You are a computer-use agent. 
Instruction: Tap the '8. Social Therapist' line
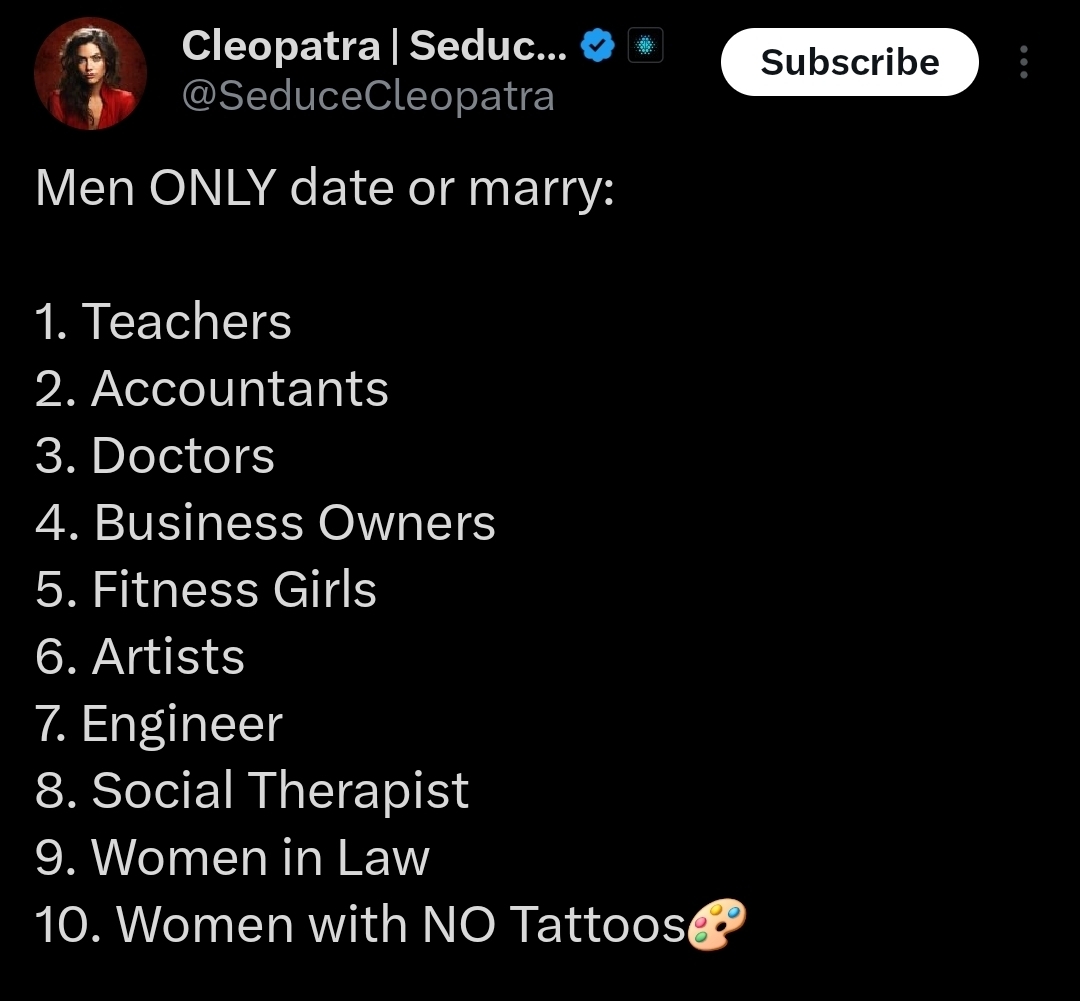coord(251,791)
